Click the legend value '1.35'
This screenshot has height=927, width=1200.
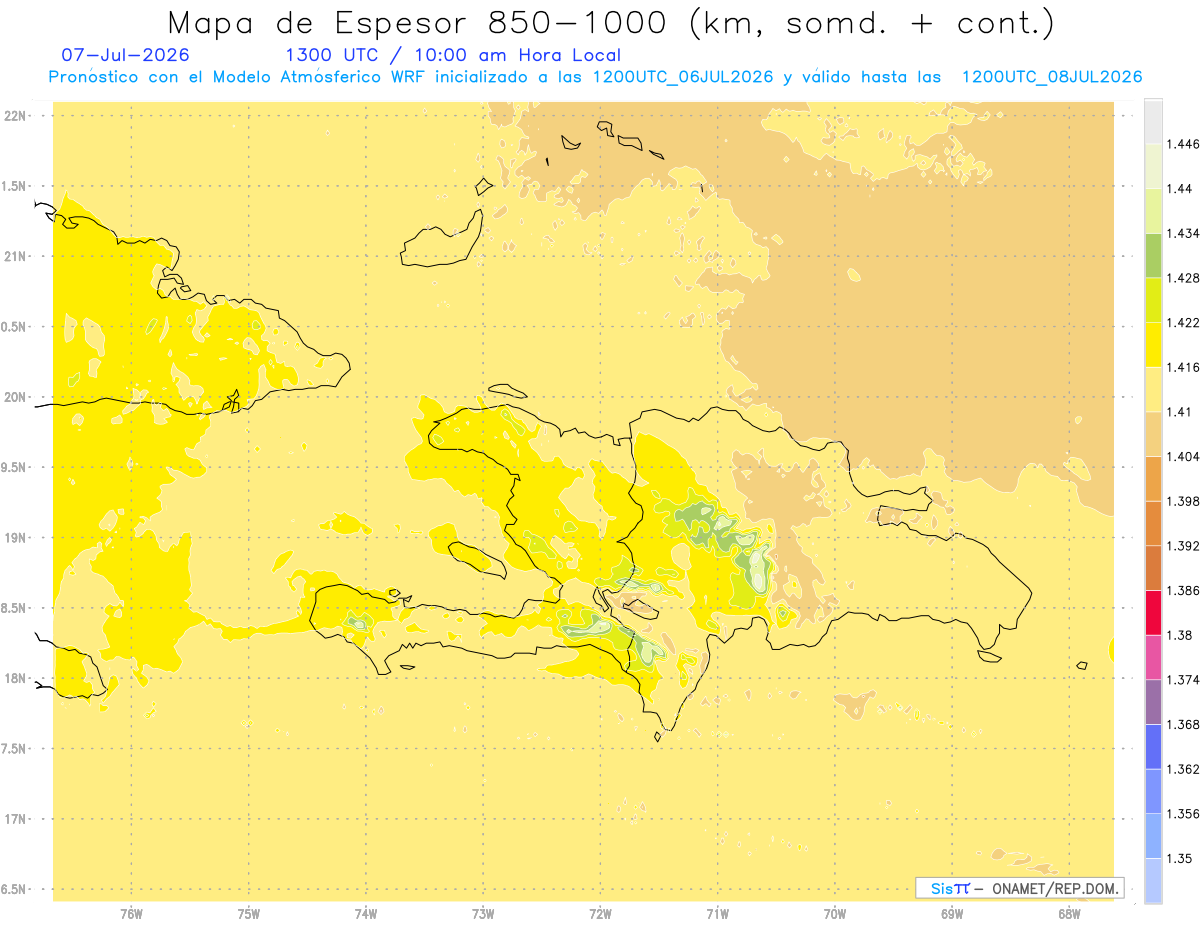tap(1181, 858)
